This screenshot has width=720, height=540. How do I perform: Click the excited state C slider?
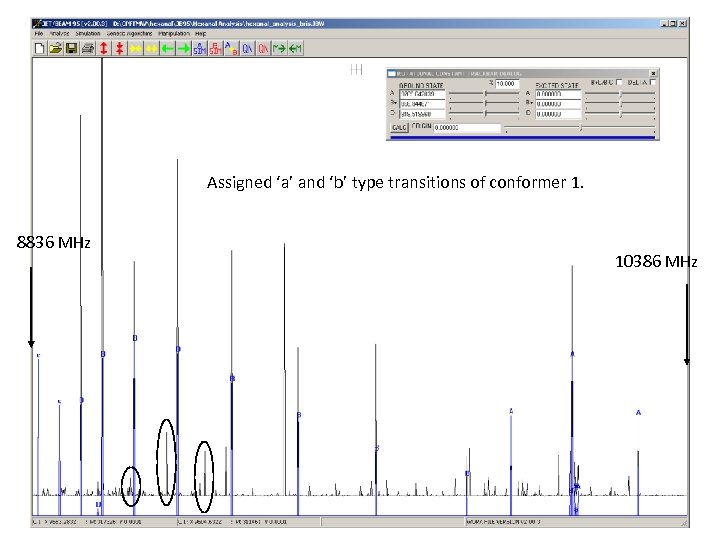[x=620, y=113]
